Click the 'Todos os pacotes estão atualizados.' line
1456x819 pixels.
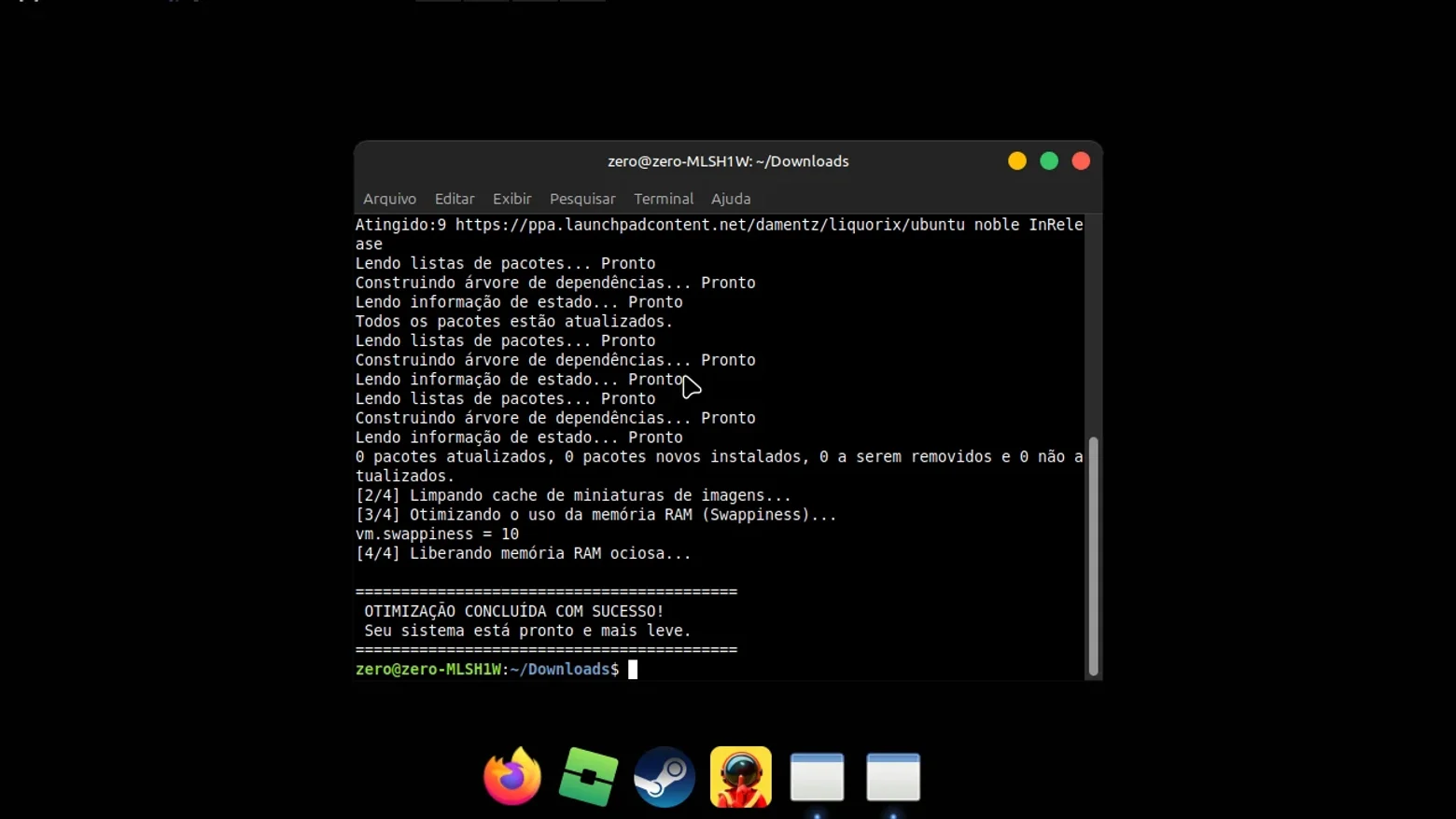tap(514, 321)
